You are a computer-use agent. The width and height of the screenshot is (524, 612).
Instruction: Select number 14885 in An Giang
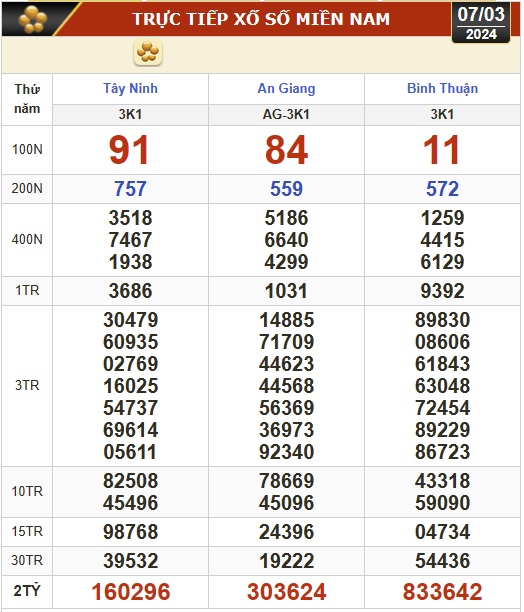click(286, 320)
